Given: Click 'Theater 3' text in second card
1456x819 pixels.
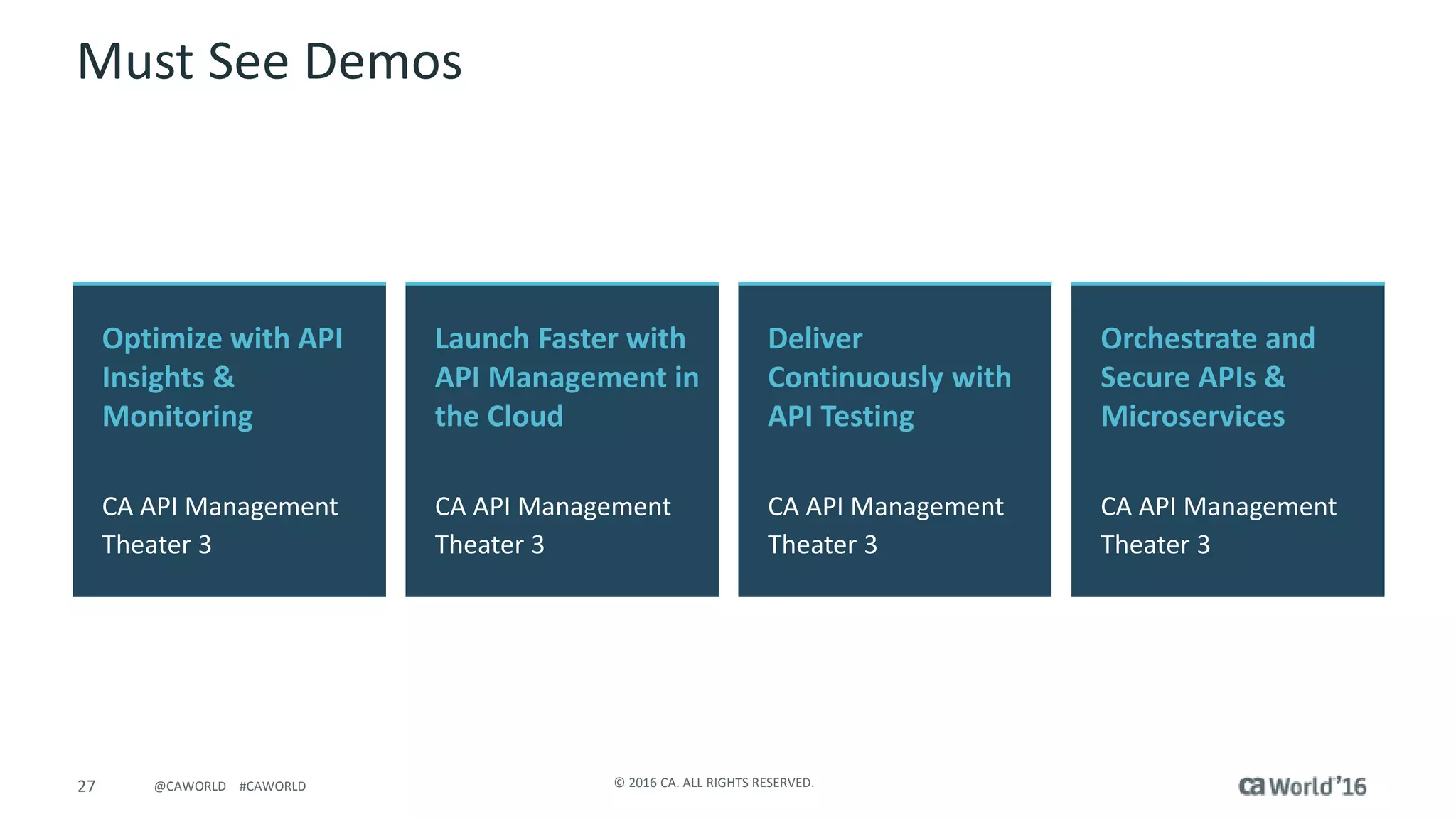Looking at the screenshot, I should tap(489, 545).
